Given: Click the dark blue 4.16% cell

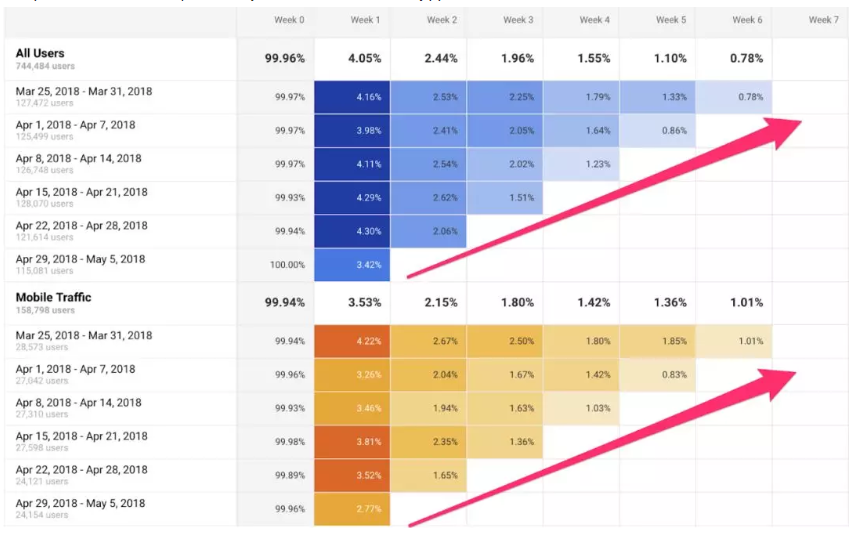Looking at the screenshot, I should point(352,97).
